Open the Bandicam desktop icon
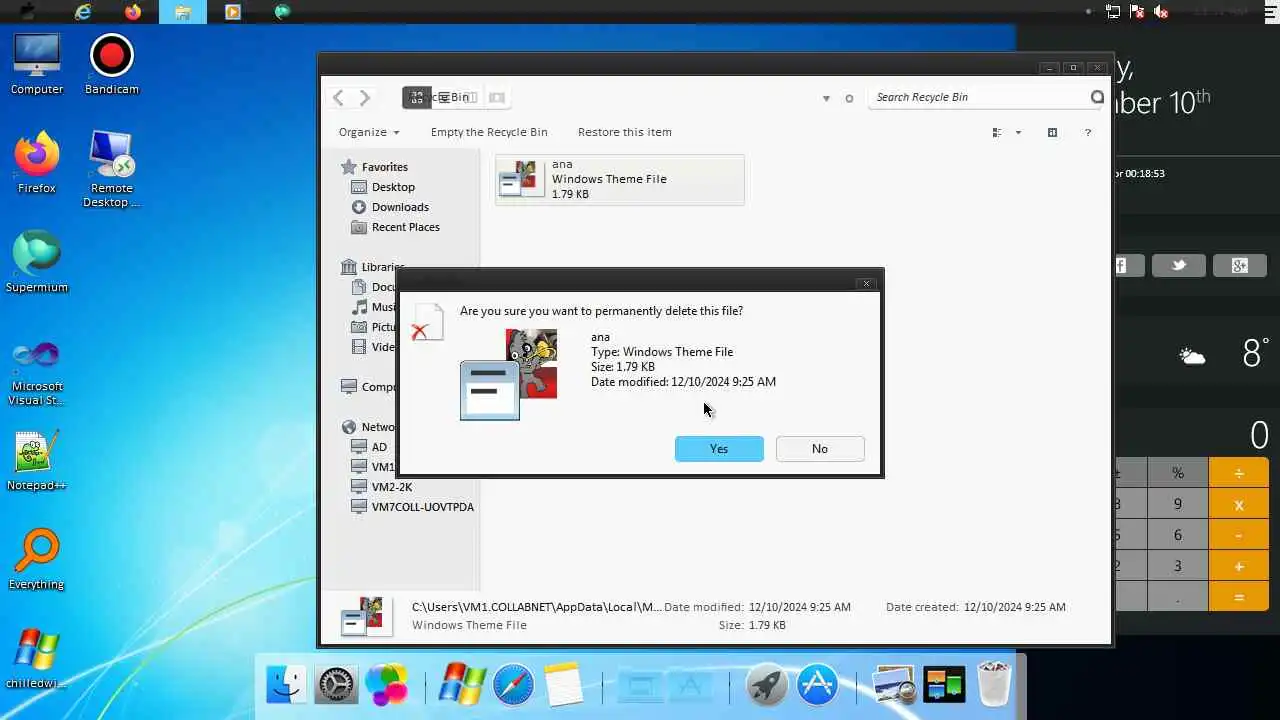 coord(112,62)
